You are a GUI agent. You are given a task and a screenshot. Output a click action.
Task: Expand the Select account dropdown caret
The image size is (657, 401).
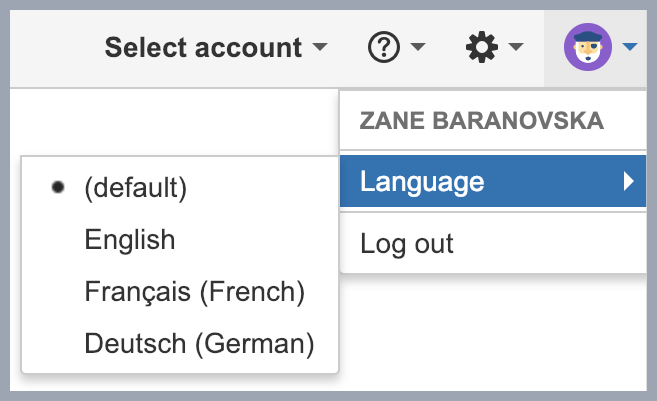tap(320, 47)
